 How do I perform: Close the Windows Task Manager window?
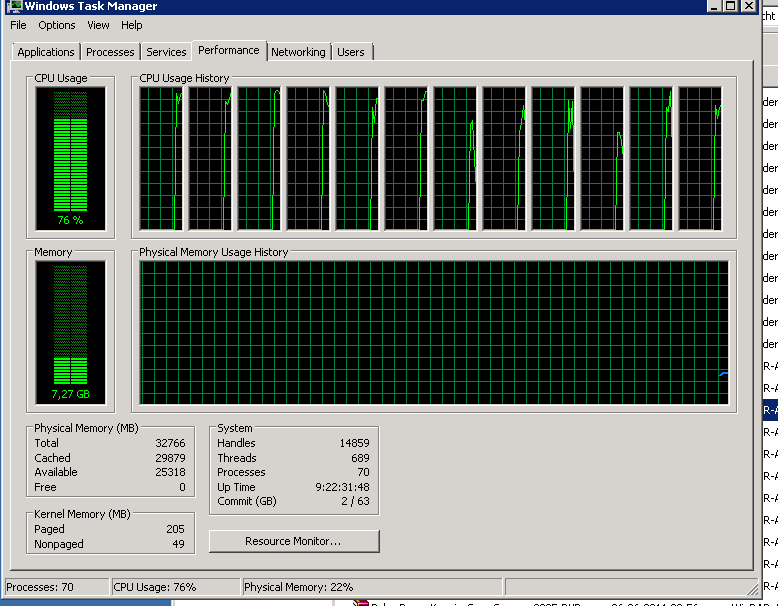(x=749, y=6)
